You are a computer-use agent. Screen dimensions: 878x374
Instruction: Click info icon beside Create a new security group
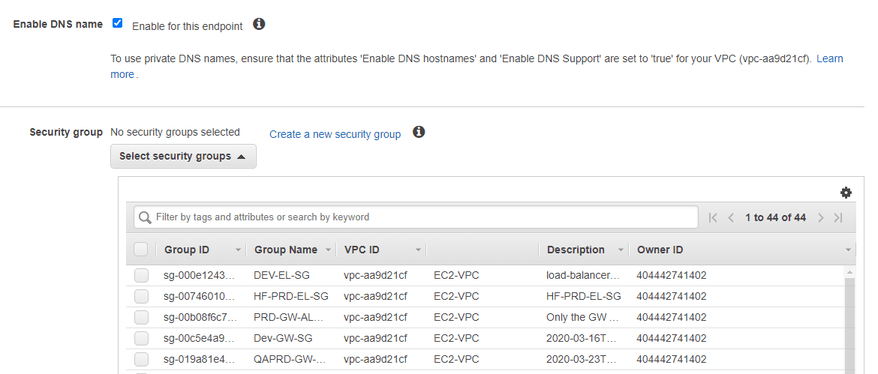[x=419, y=132]
